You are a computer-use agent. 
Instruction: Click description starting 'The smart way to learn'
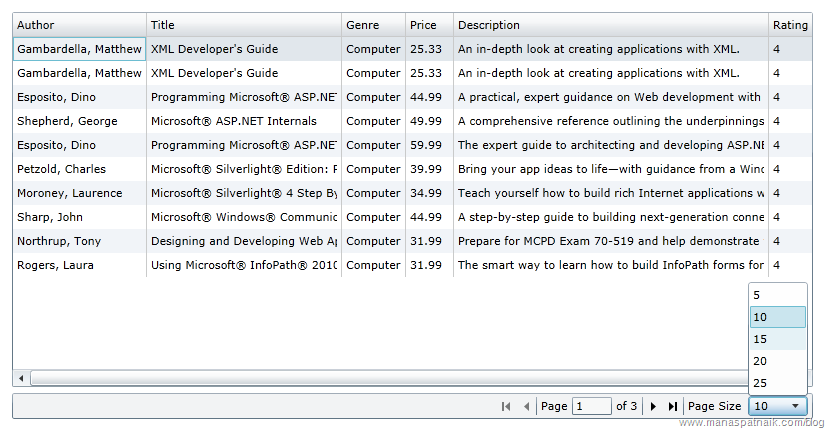[x=611, y=265]
